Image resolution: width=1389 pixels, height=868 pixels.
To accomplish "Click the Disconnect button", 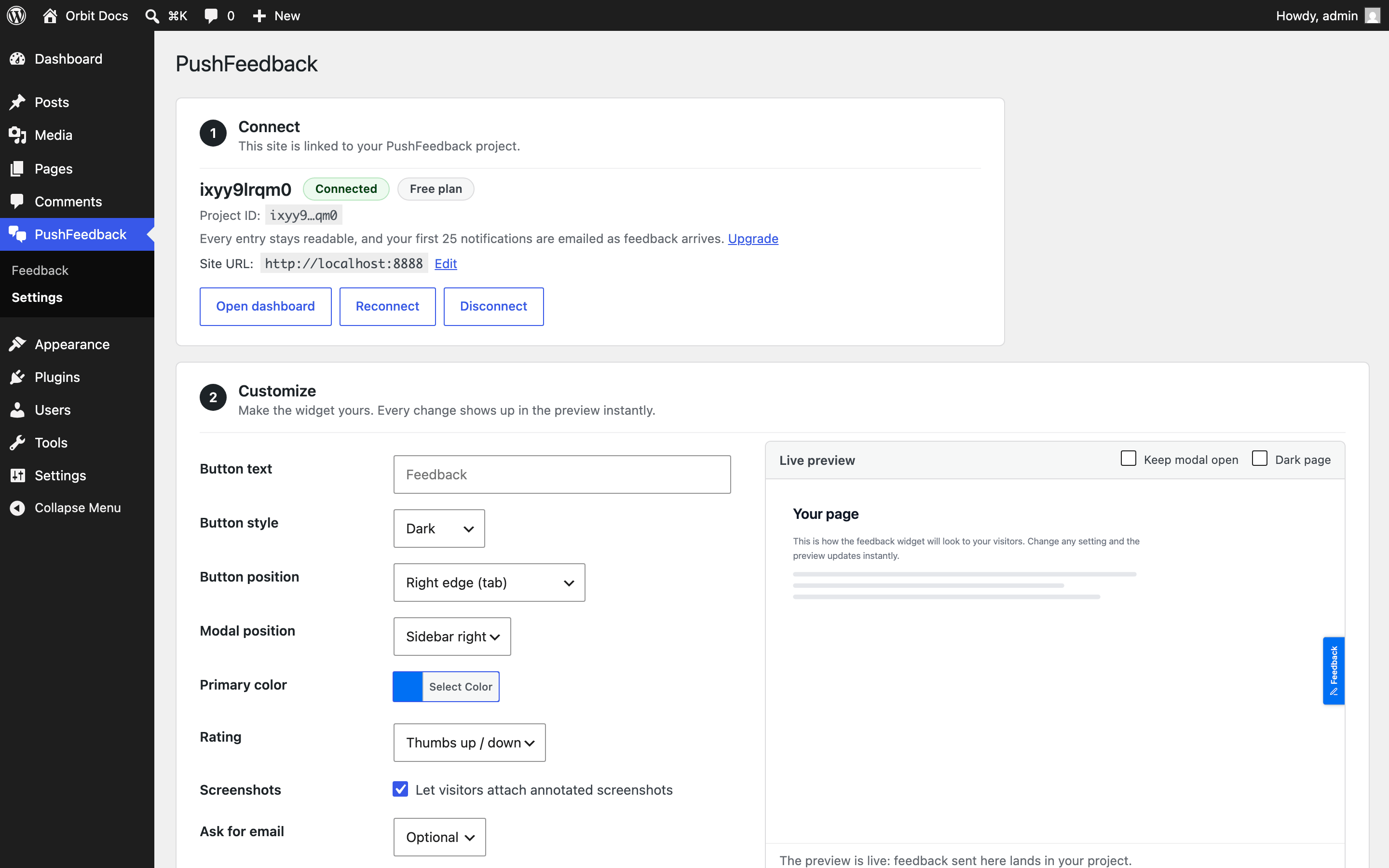I will (493, 306).
